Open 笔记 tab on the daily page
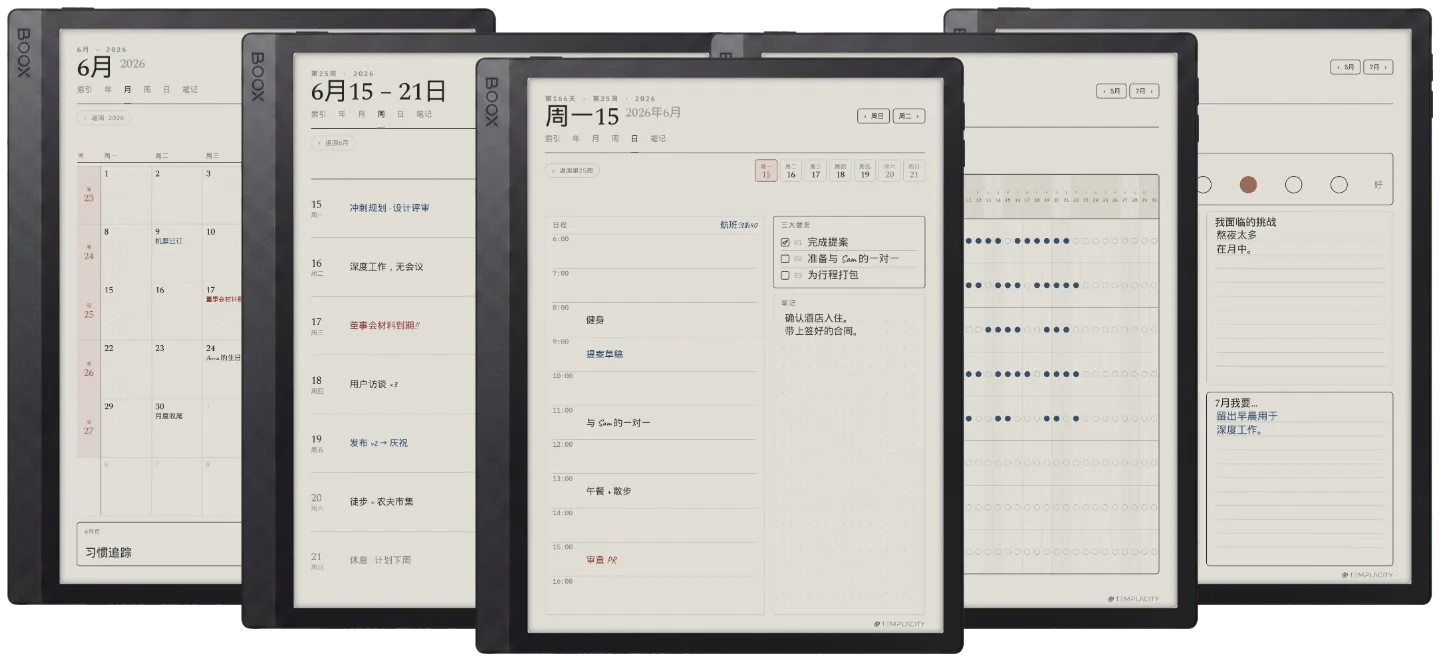Screen dimensions: 1440x661 tap(658, 138)
